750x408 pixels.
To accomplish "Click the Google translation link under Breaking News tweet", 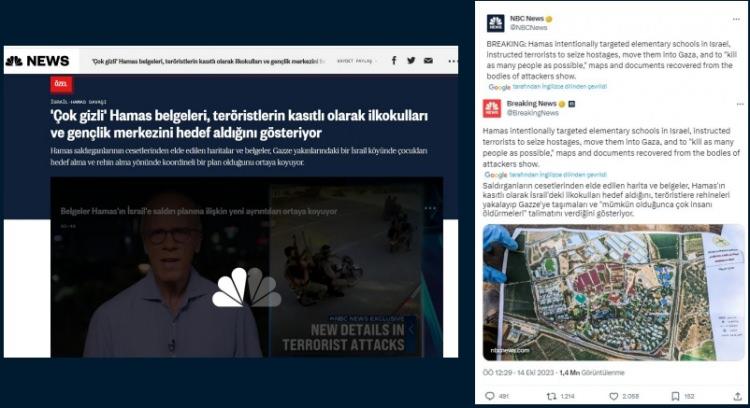I will [x=558, y=175].
